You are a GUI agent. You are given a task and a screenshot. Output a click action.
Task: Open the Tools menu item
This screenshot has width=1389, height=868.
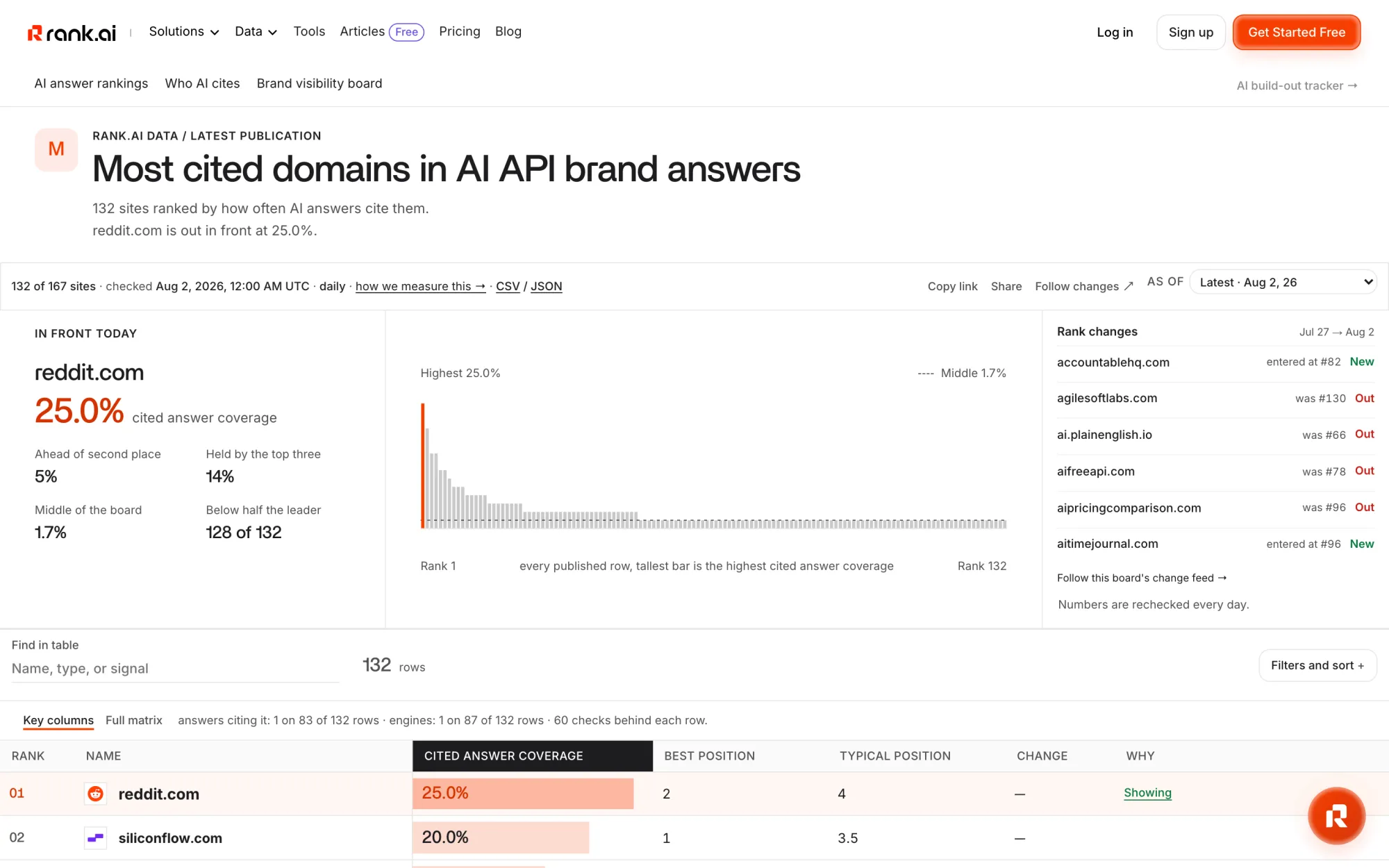click(309, 32)
